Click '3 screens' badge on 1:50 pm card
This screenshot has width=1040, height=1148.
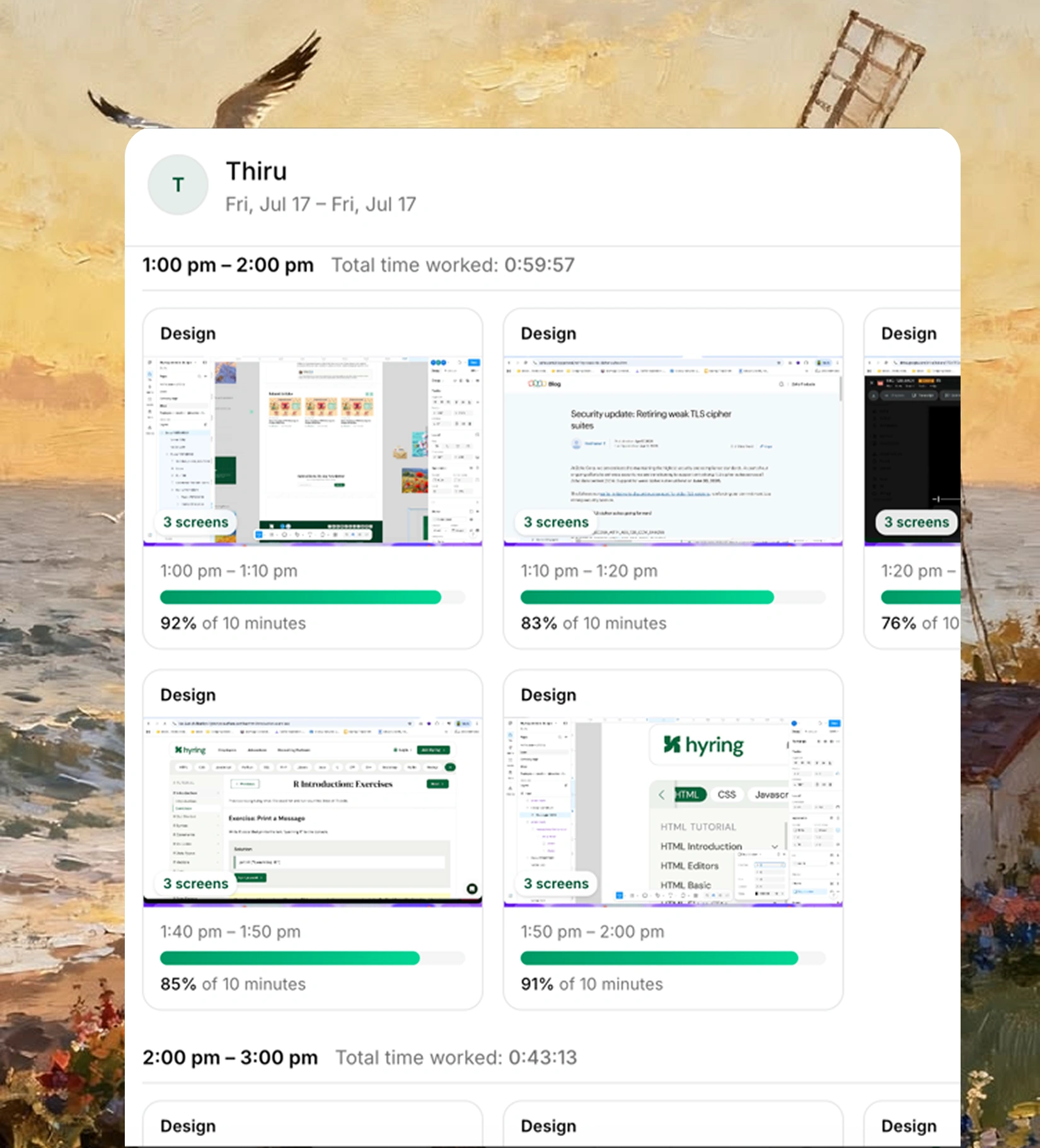pyautogui.click(x=556, y=884)
